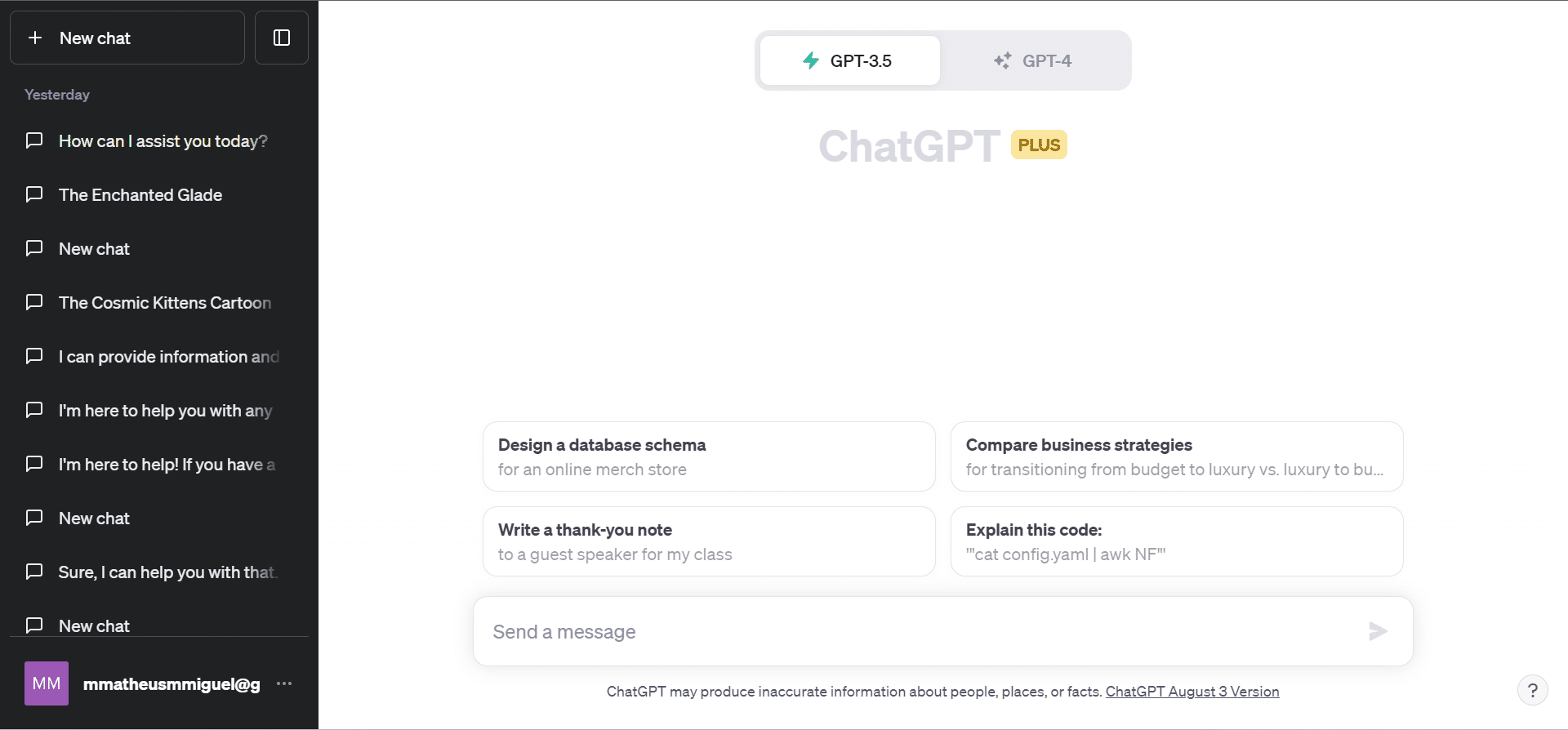Image resolution: width=1568 pixels, height=730 pixels.
Task: Toggle the sidebar collapse icon
Action: pos(282,38)
